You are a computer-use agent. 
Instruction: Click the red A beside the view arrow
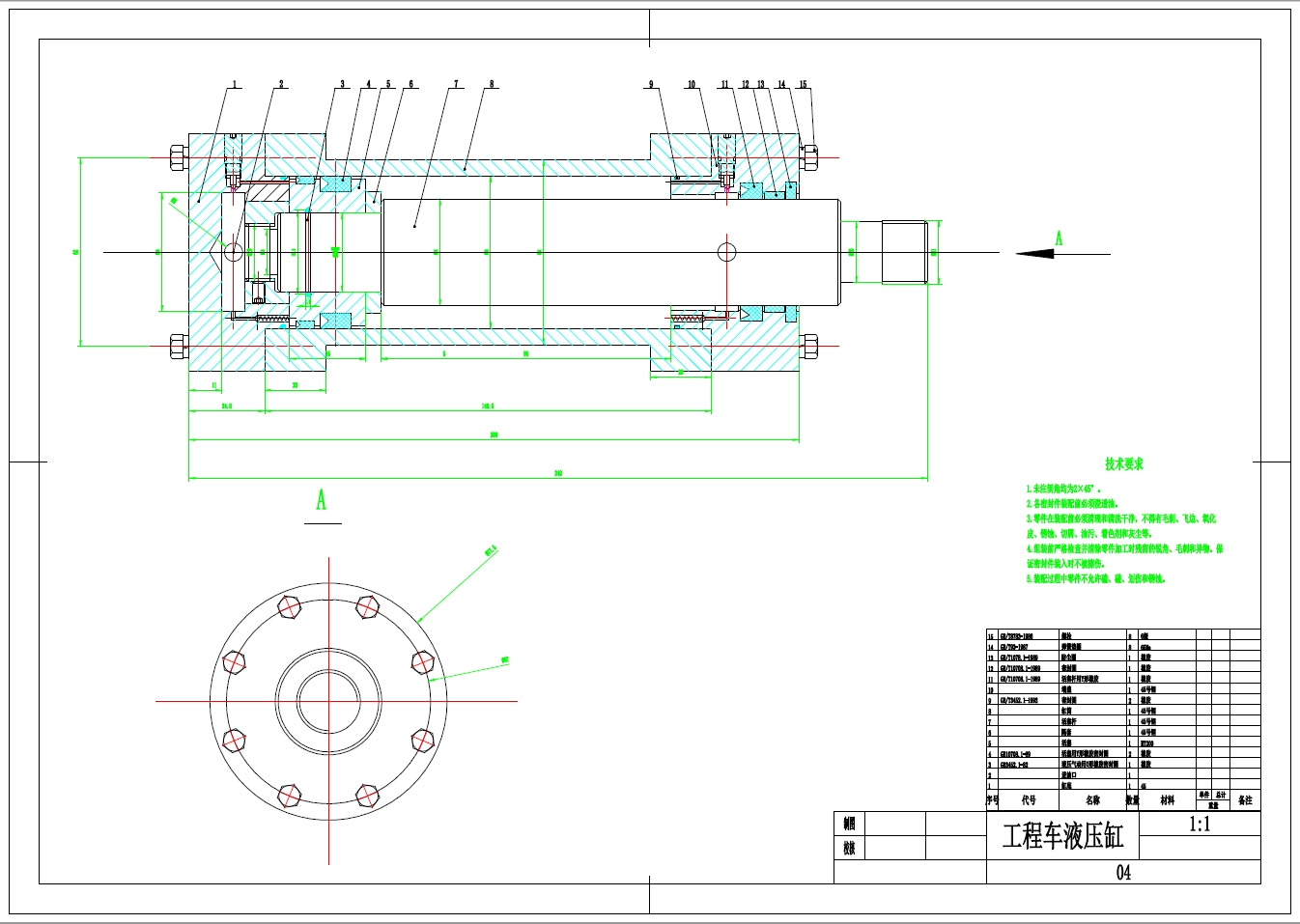coord(1059,238)
